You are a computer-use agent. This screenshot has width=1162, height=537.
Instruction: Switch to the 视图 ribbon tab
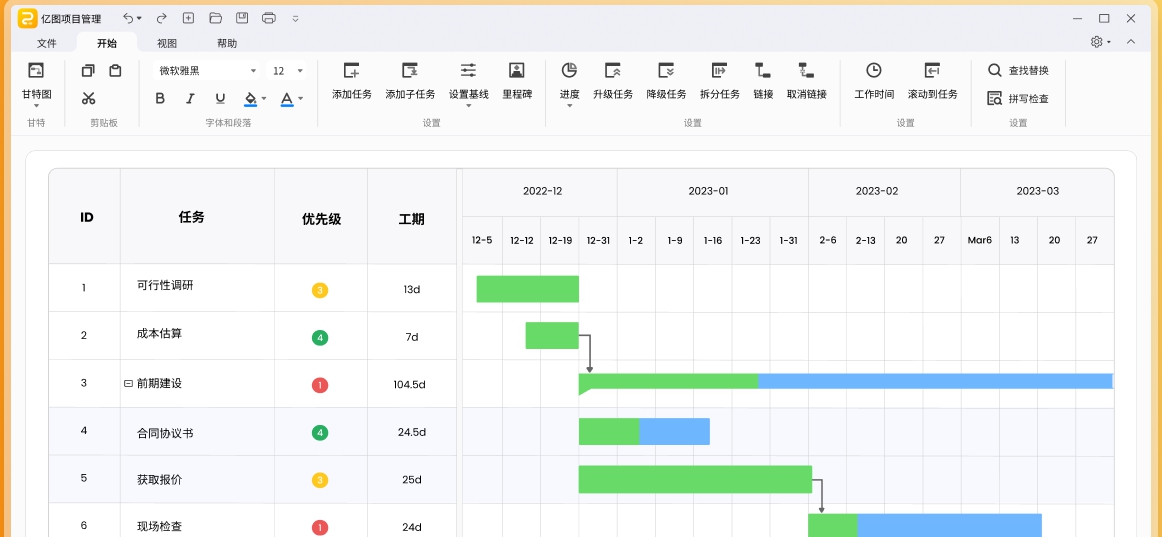[x=167, y=44]
